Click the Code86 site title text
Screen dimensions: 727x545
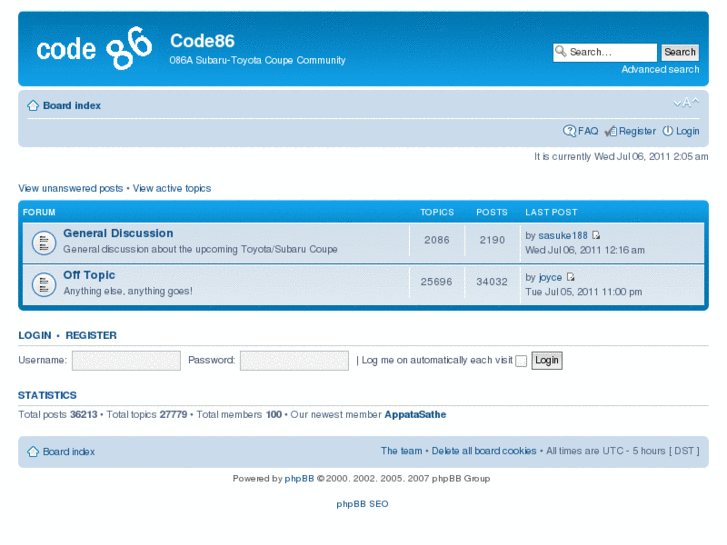coord(203,41)
